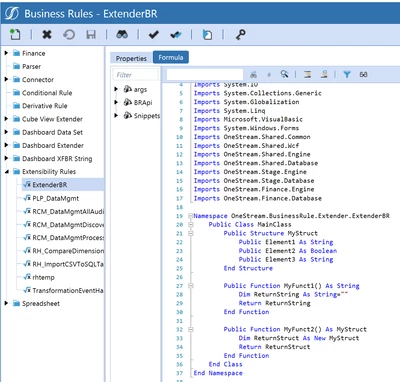
Task: Expand the Dashboard Data Set folder
Action: [6, 132]
